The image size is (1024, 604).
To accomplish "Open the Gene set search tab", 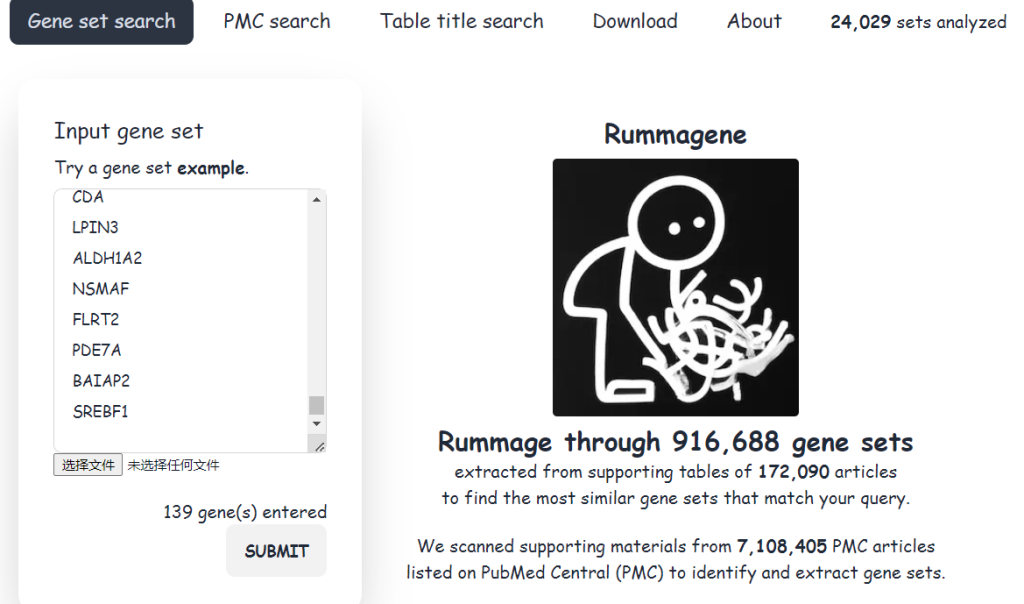I will coord(101,21).
